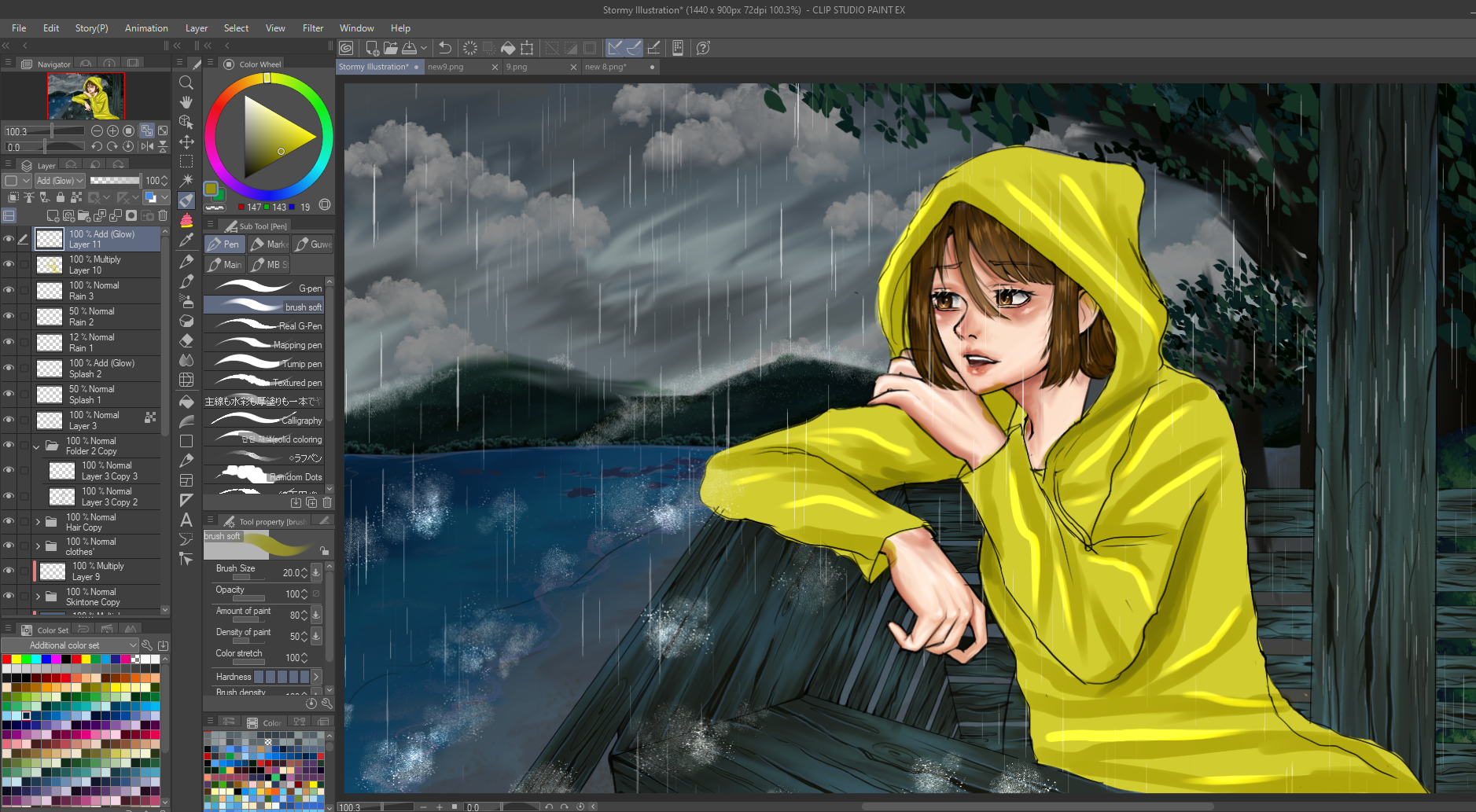Toggle visibility of the Splash 2 layer

coord(9,368)
